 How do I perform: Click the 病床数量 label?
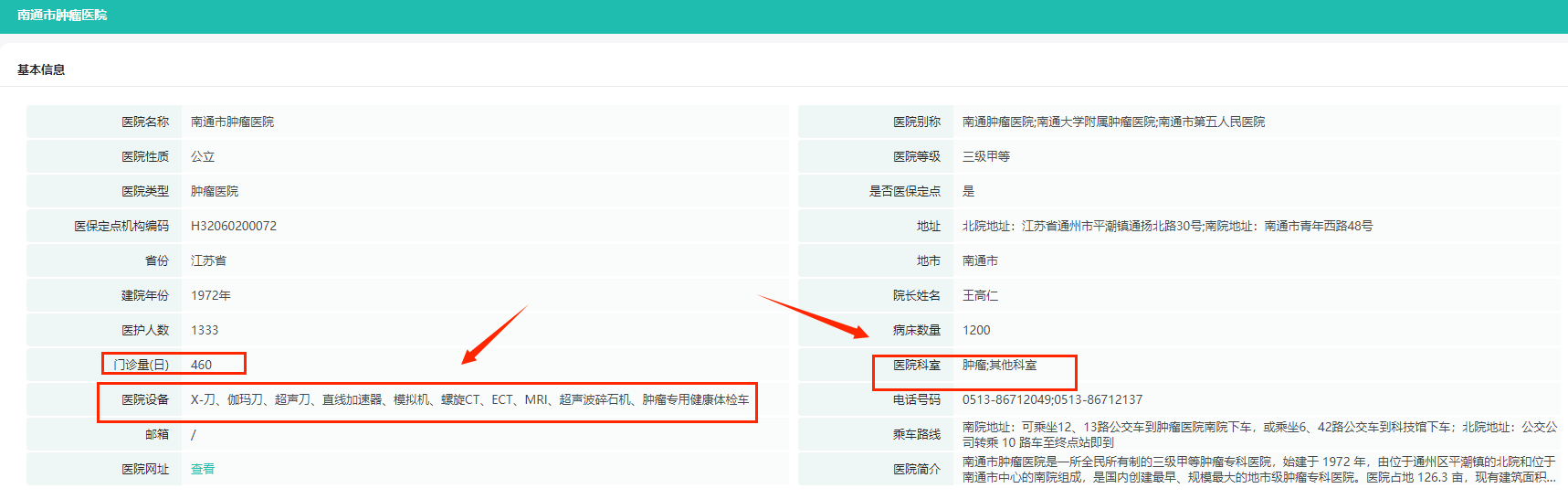[917, 330]
